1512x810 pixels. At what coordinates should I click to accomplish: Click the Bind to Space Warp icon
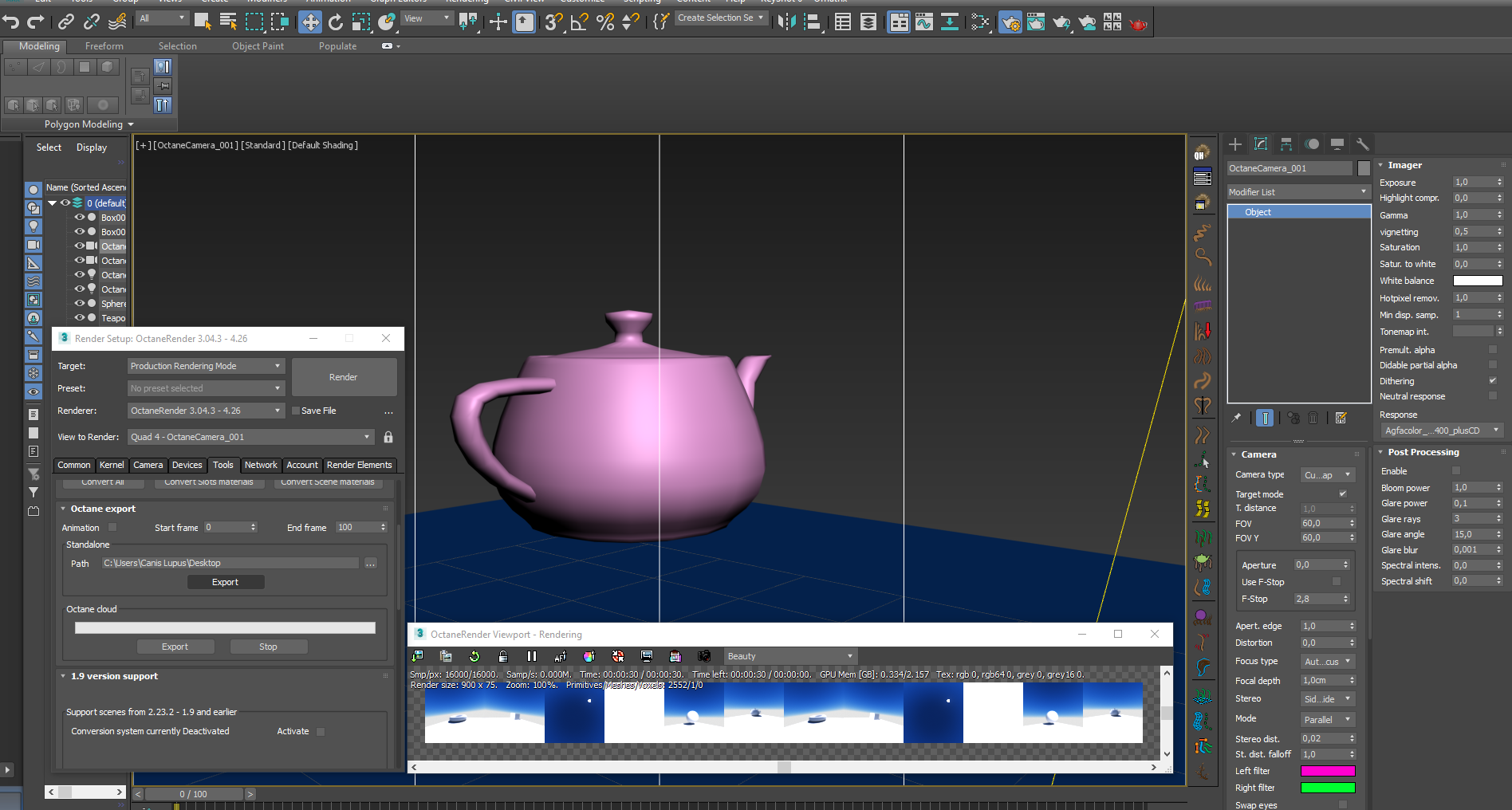point(117,22)
